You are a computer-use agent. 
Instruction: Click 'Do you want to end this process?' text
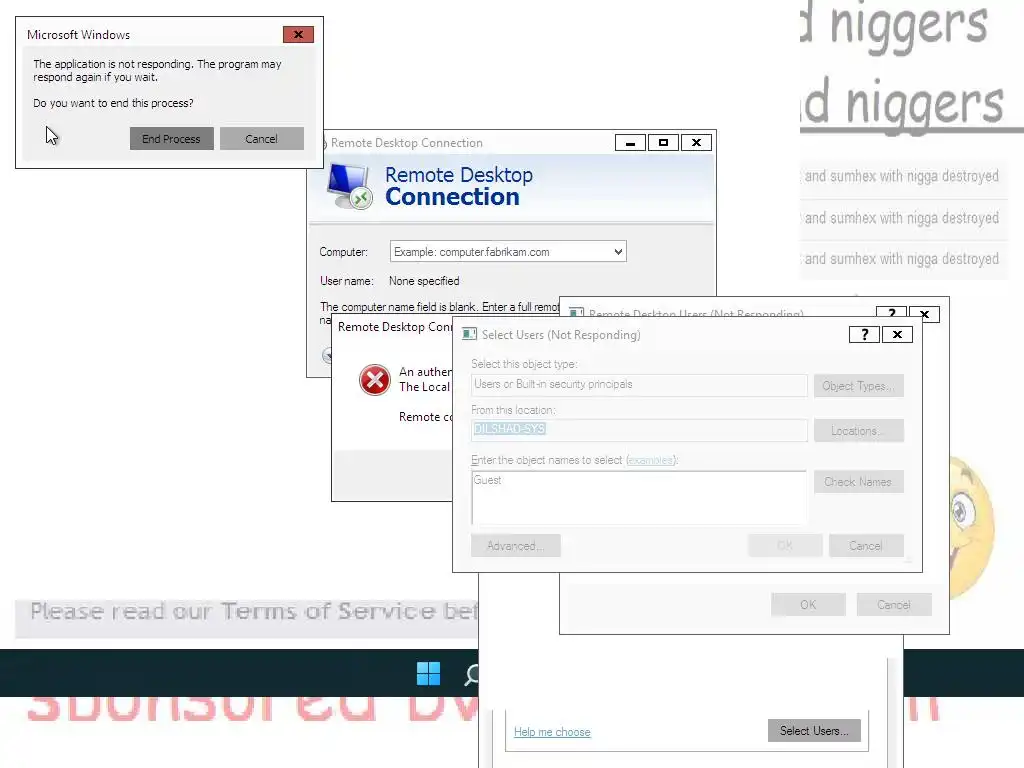(x=113, y=103)
